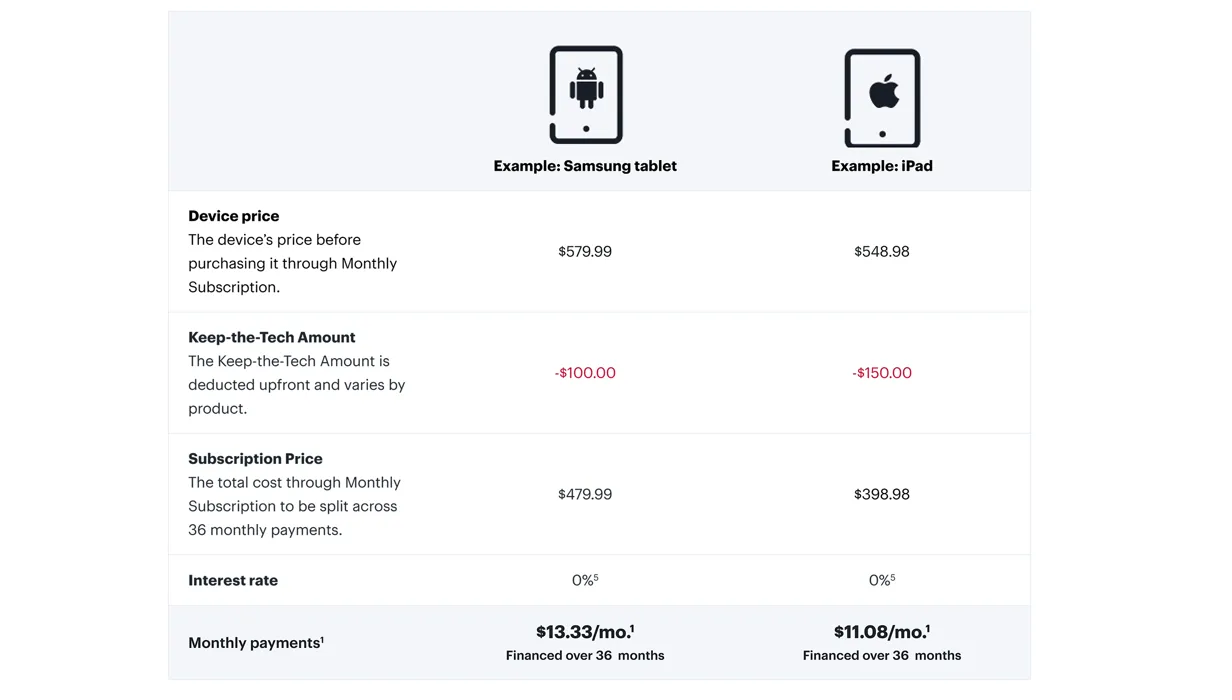Click Financed over 36 months under Samsung
Image resolution: width=1232 pixels, height=700 pixels.
pyautogui.click(x=585, y=656)
